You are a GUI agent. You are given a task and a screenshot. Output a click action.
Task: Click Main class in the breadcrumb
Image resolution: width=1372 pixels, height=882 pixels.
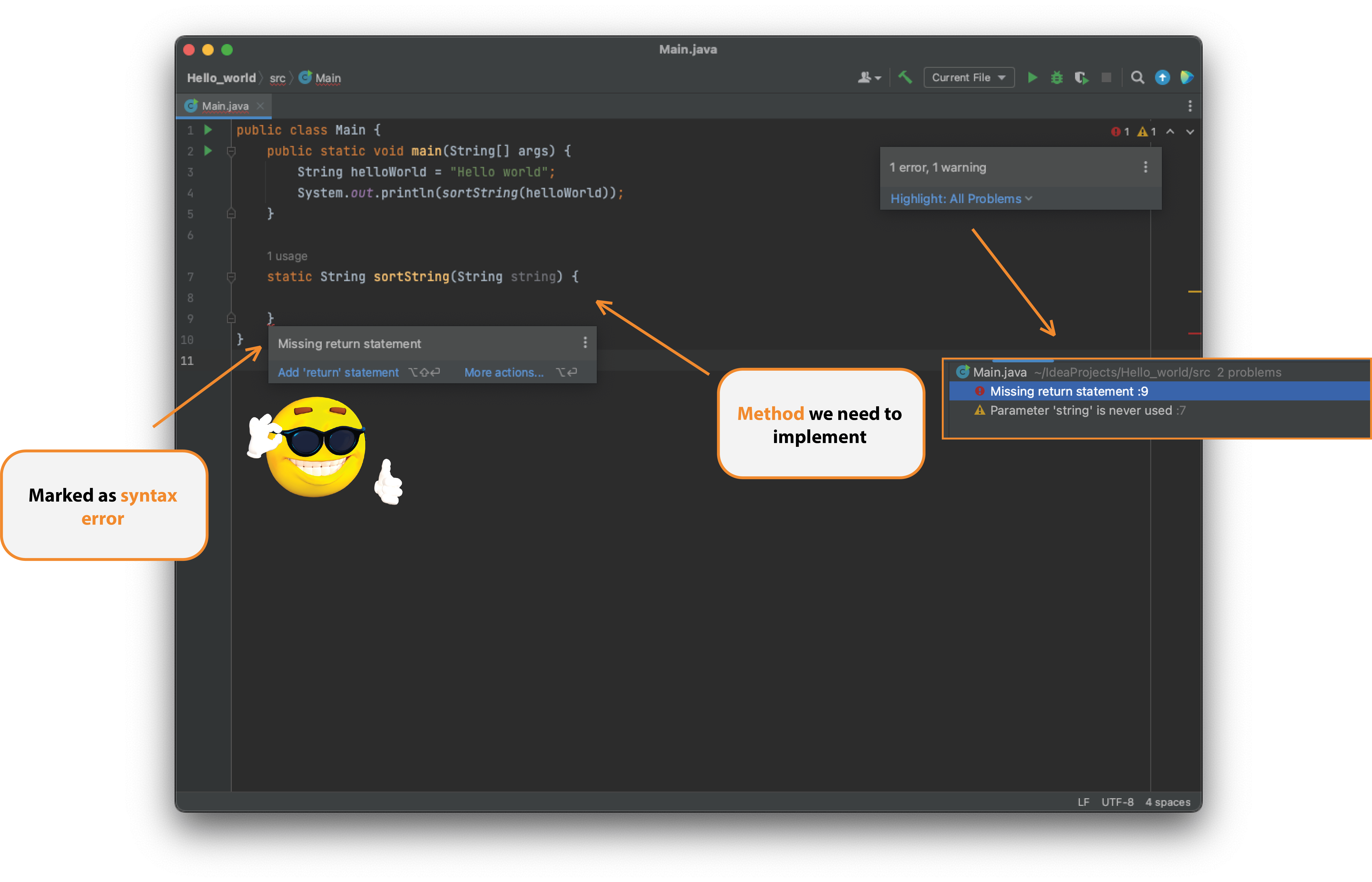[x=320, y=78]
